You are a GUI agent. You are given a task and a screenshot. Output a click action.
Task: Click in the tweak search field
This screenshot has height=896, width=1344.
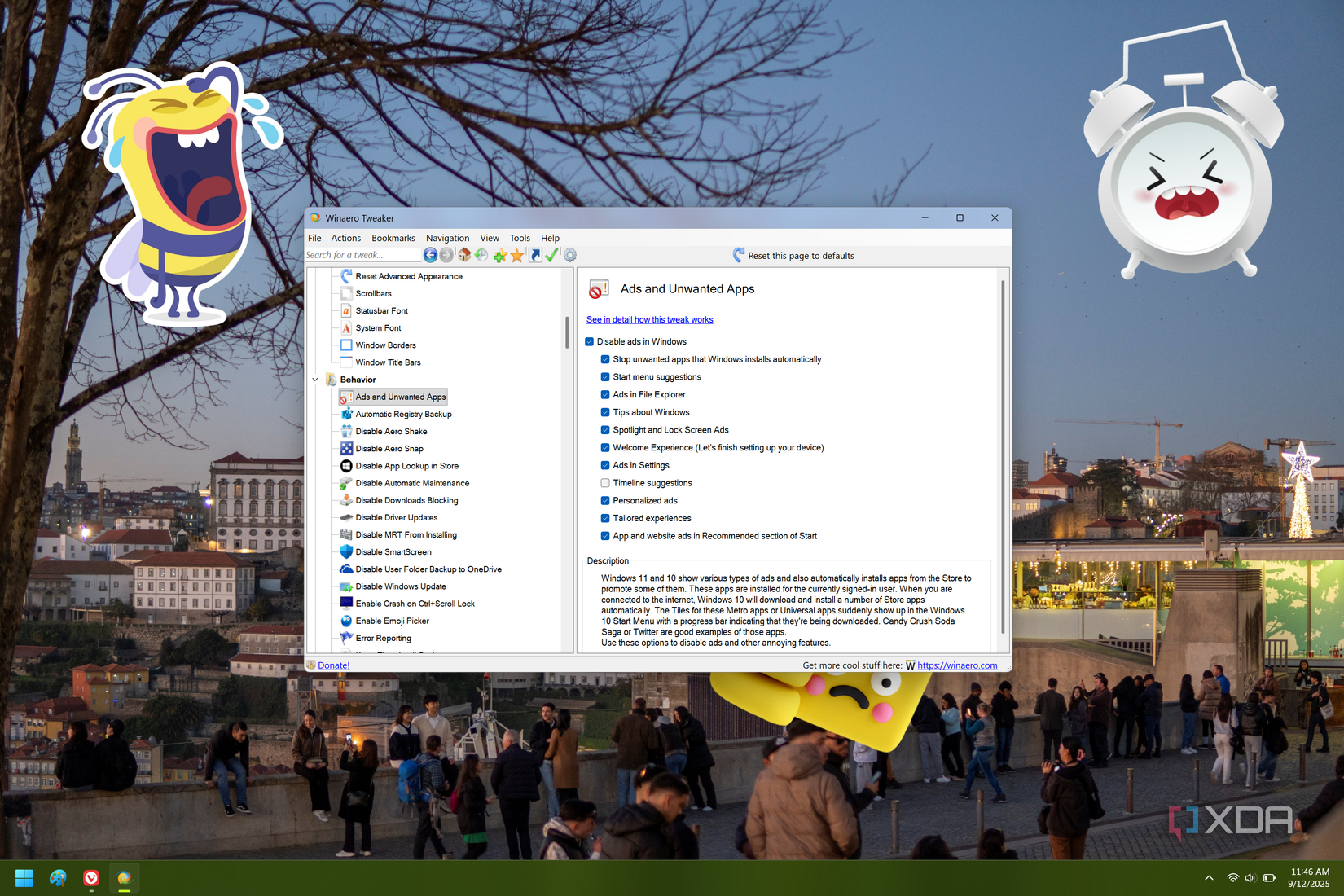361,254
